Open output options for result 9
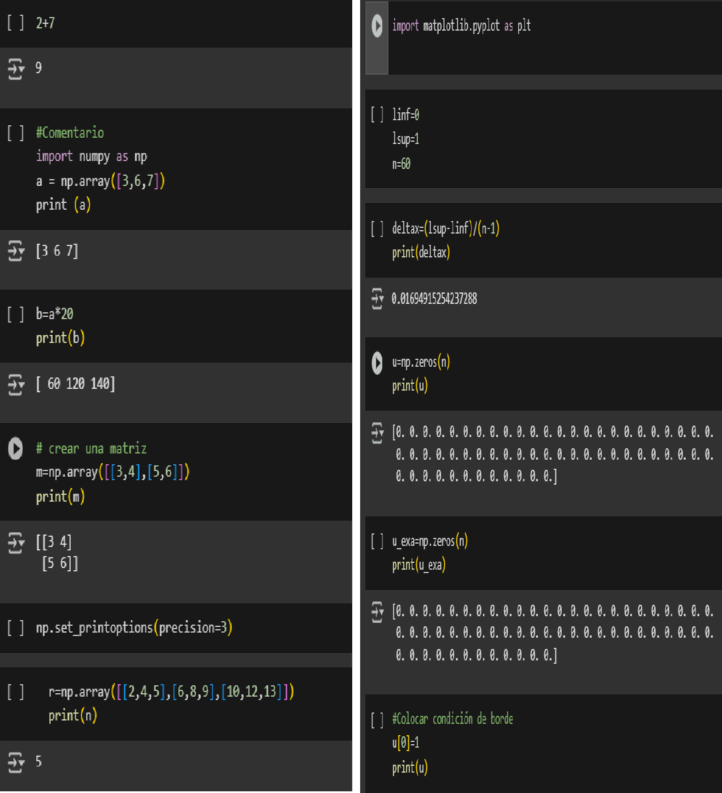722x793 pixels. (x=16, y=68)
